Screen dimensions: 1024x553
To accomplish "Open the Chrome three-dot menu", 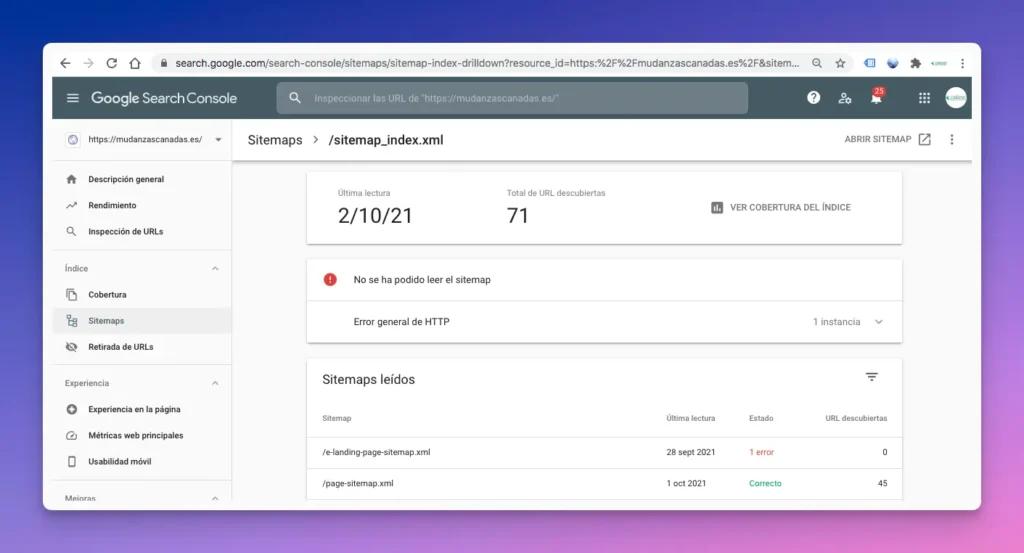I will tap(962, 63).
